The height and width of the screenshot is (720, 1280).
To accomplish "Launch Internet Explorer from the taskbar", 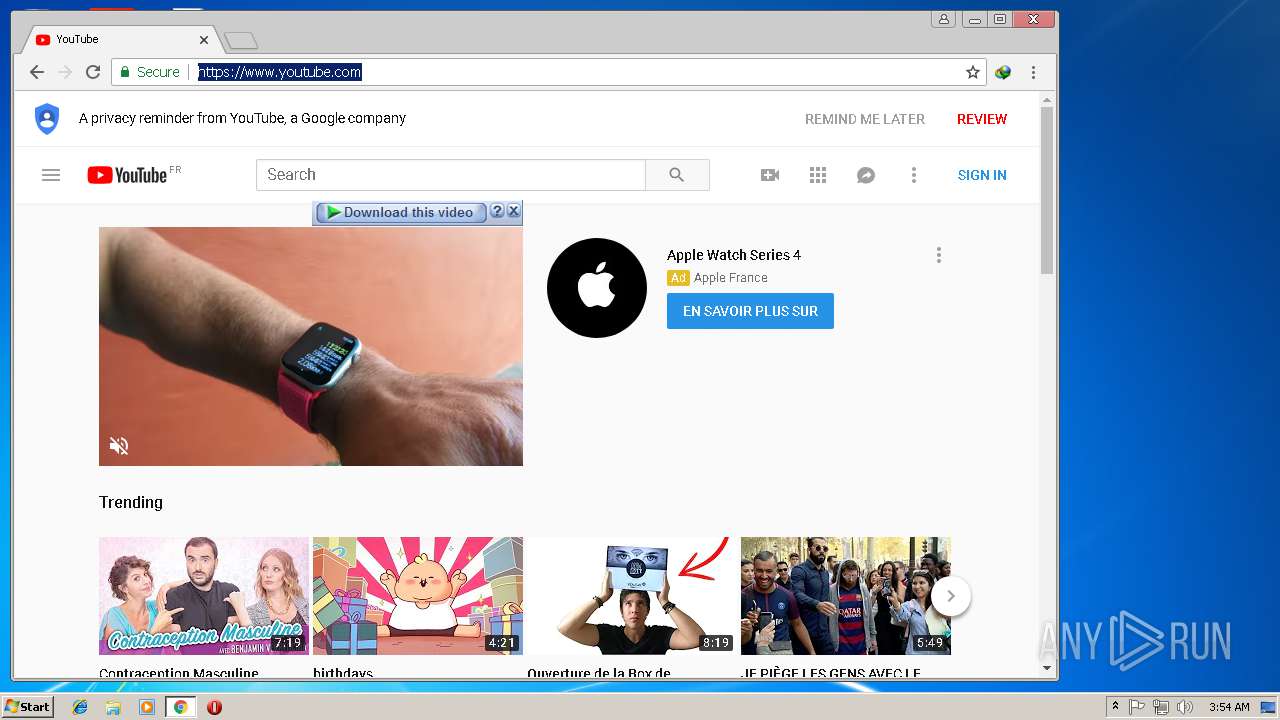I will tap(80, 707).
